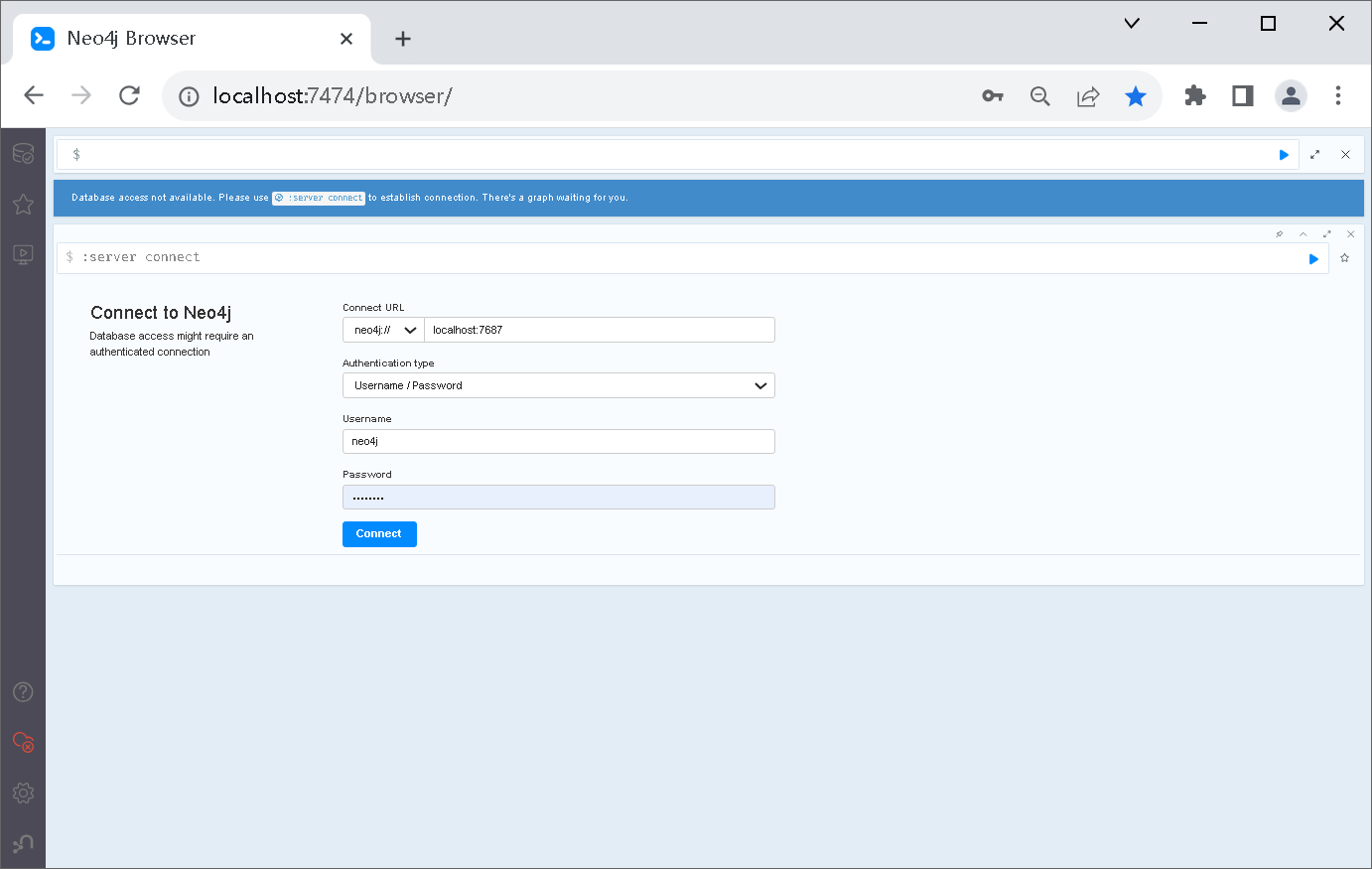
Task: Open the Project Guides sidebar icon
Action: coord(23,254)
